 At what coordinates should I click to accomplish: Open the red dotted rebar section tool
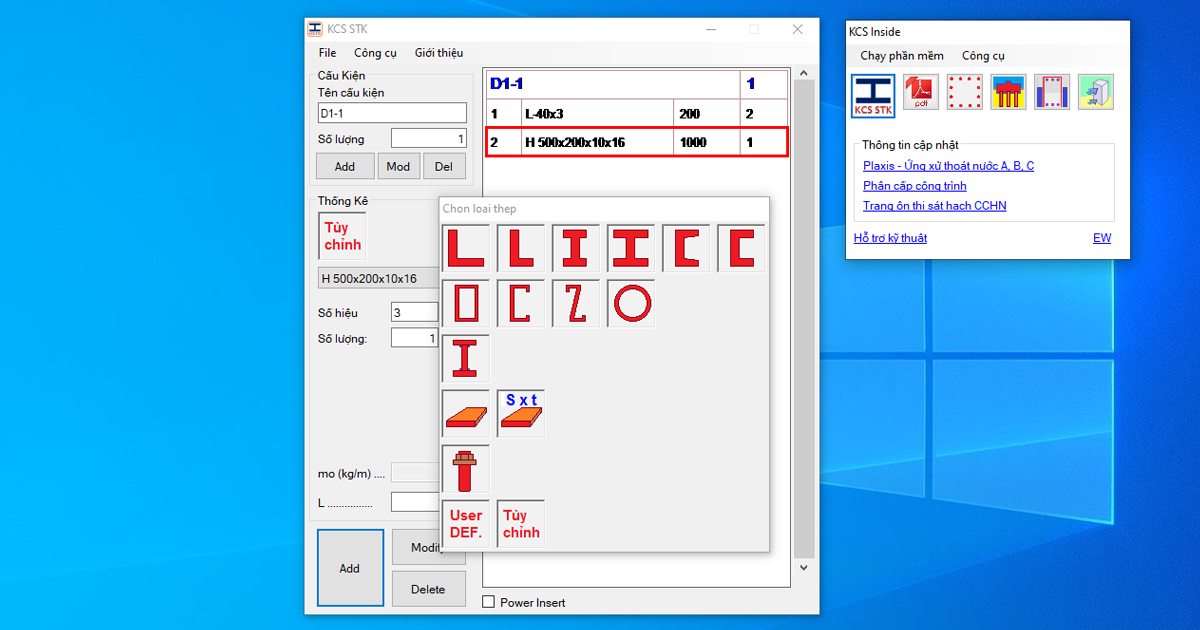click(x=965, y=93)
